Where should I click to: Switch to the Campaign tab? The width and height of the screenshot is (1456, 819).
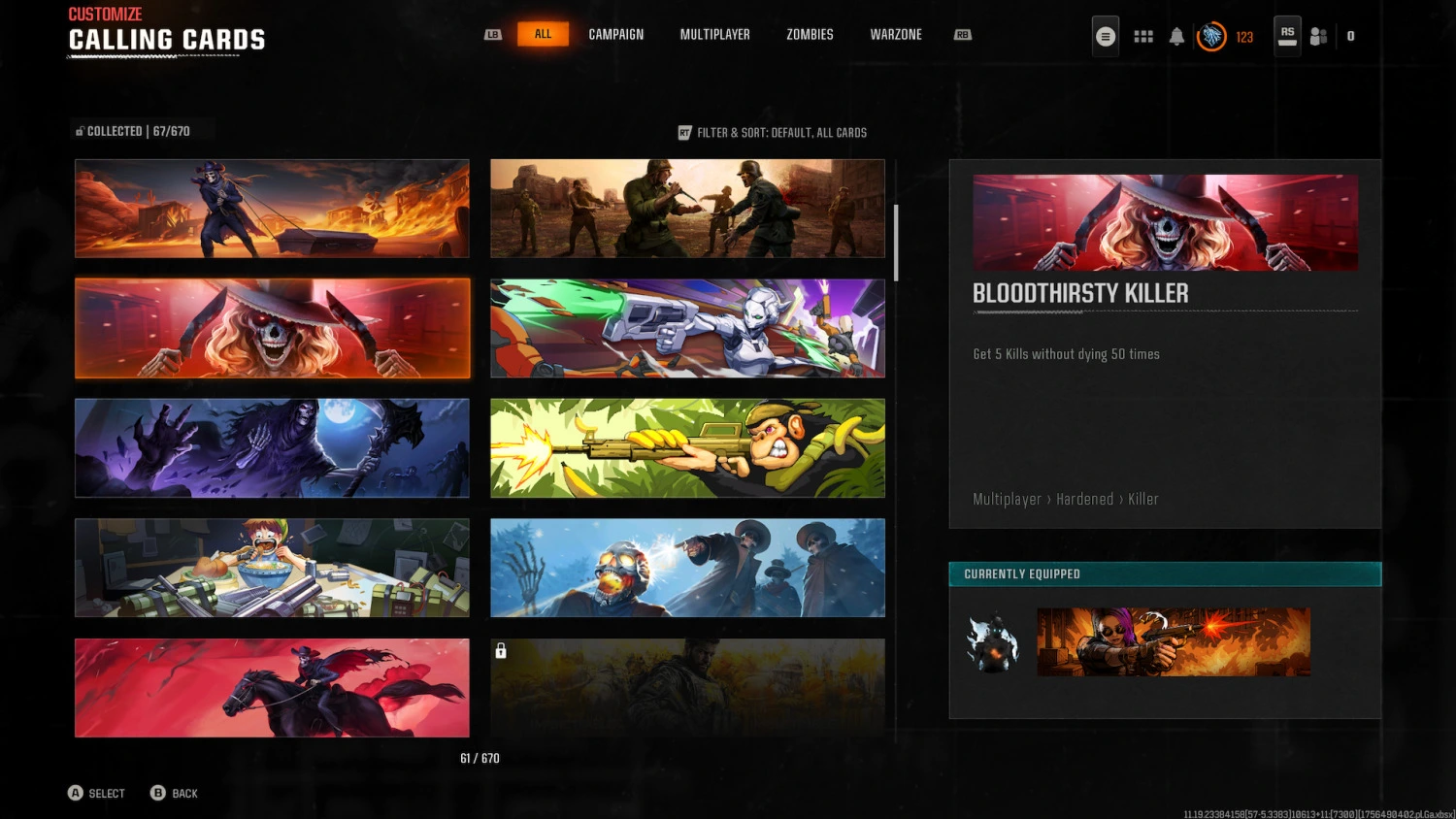[x=615, y=35]
